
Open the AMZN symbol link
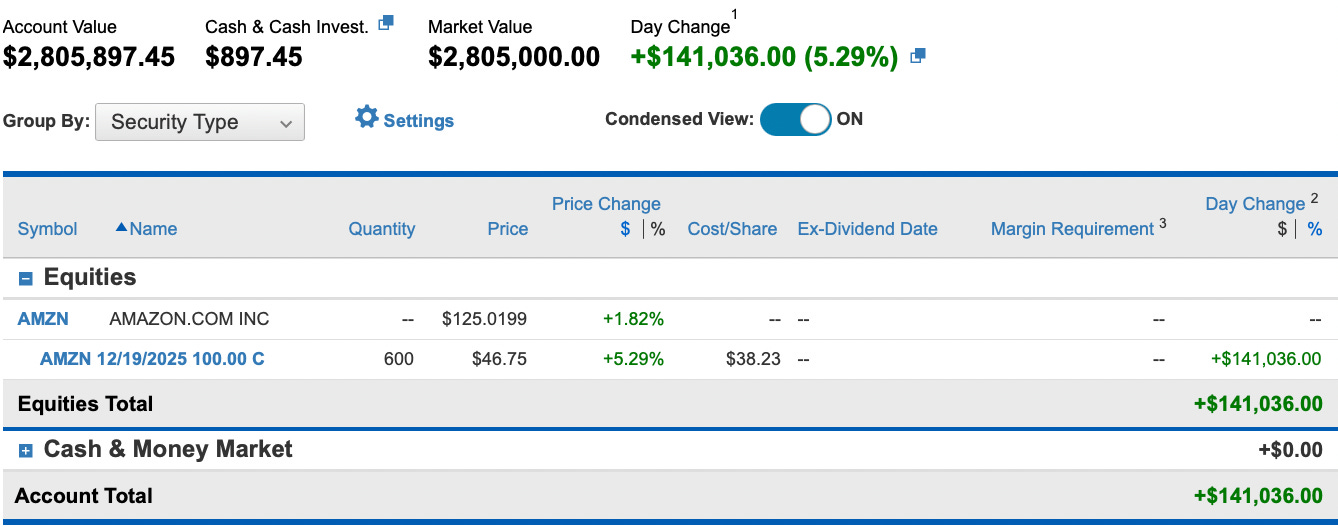[43, 319]
